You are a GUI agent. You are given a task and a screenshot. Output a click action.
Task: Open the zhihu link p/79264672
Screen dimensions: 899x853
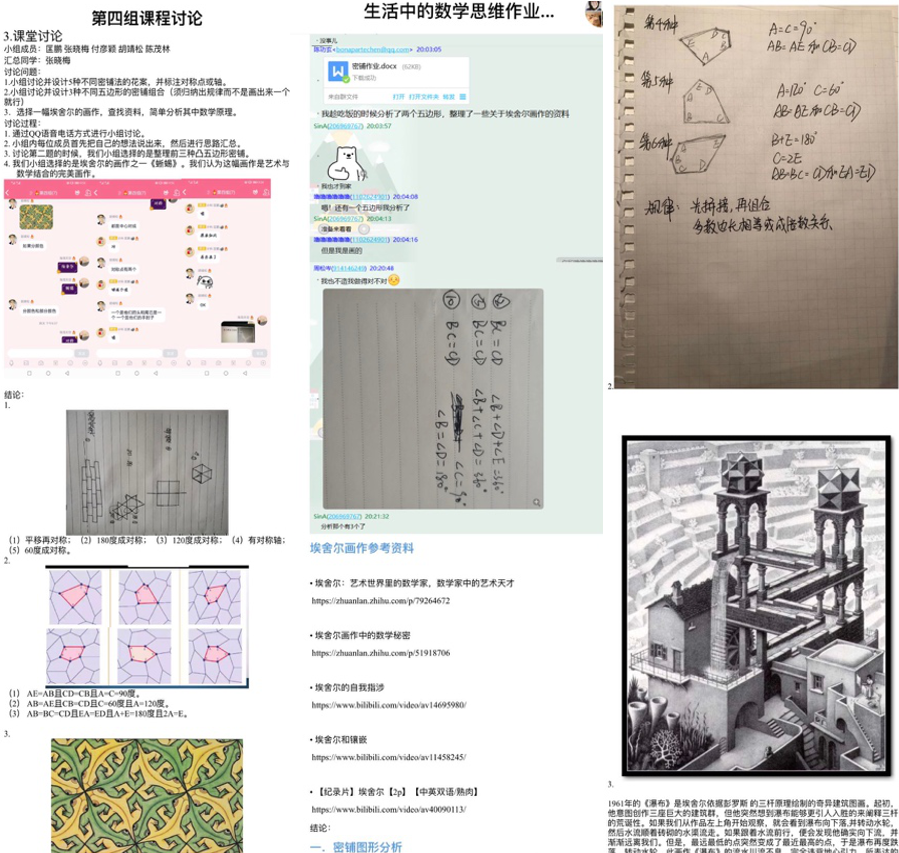tap(380, 601)
